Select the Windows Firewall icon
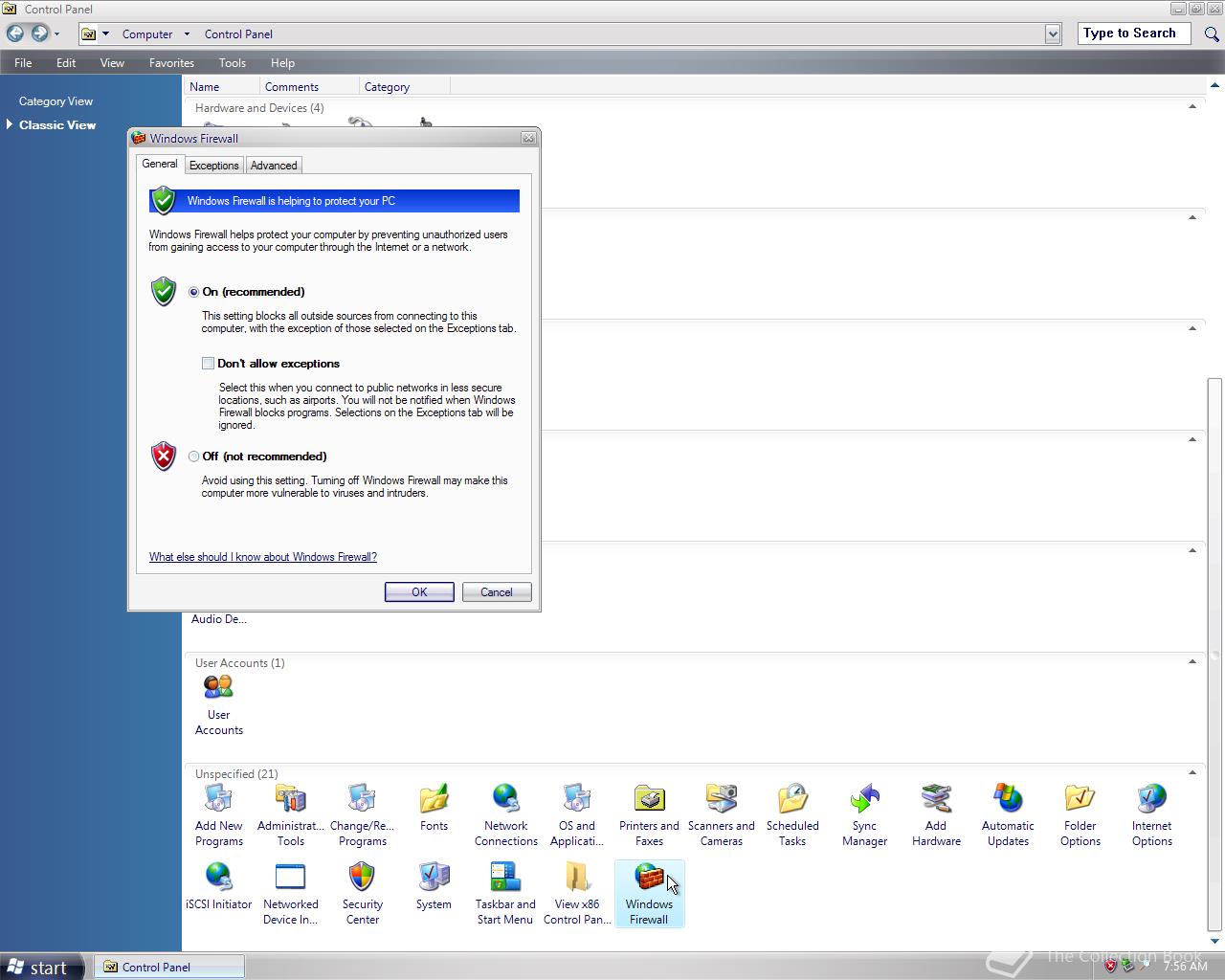The width and height of the screenshot is (1225, 980). [649, 894]
